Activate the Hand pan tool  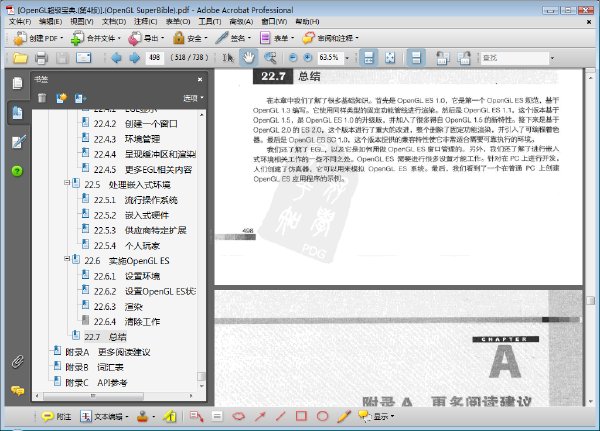[x=248, y=58]
